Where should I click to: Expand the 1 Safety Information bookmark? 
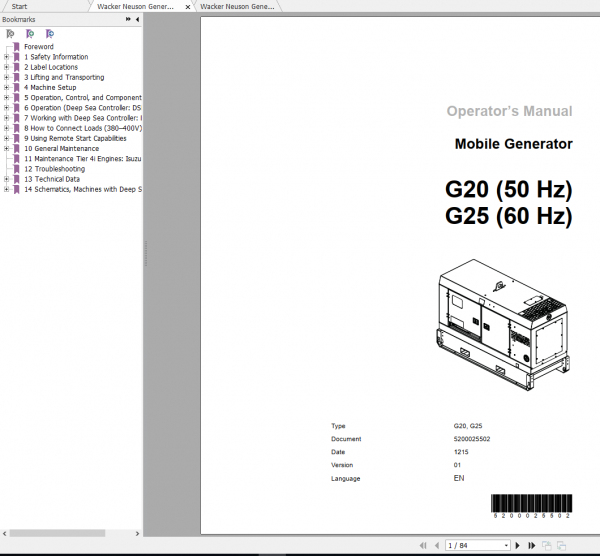coord(6,57)
